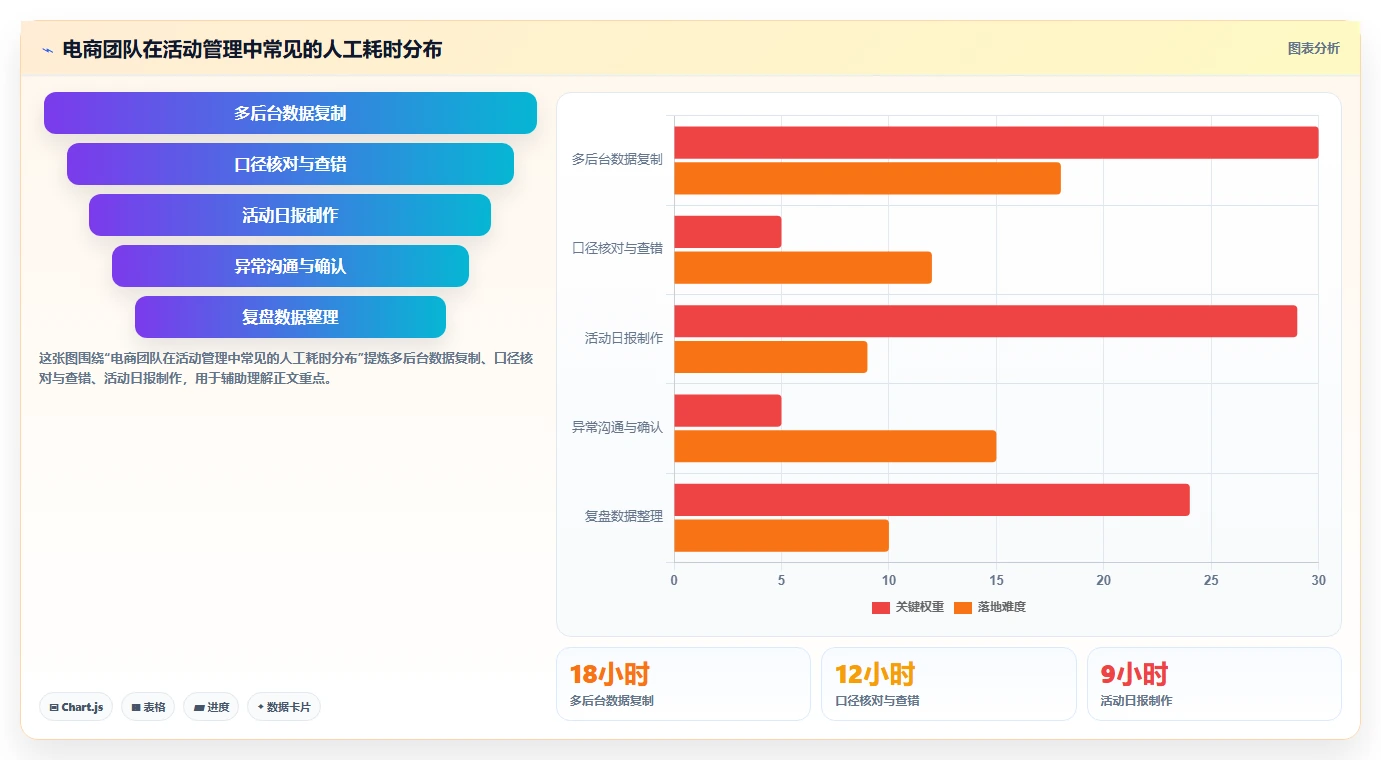Click the 表格 tag chip
Image resolution: width=1381 pixels, height=760 pixels.
click(x=148, y=707)
